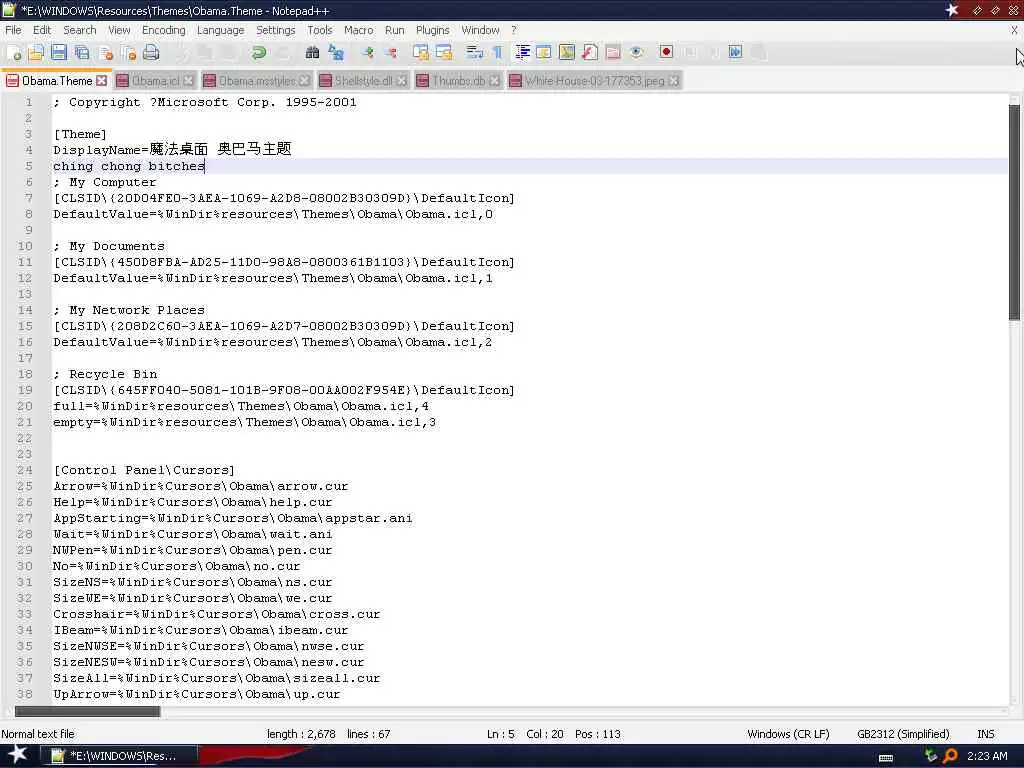Viewport: 1024px width, 768px height.
Task: Close current document with menu bar X
Action: pos(1014,30)
